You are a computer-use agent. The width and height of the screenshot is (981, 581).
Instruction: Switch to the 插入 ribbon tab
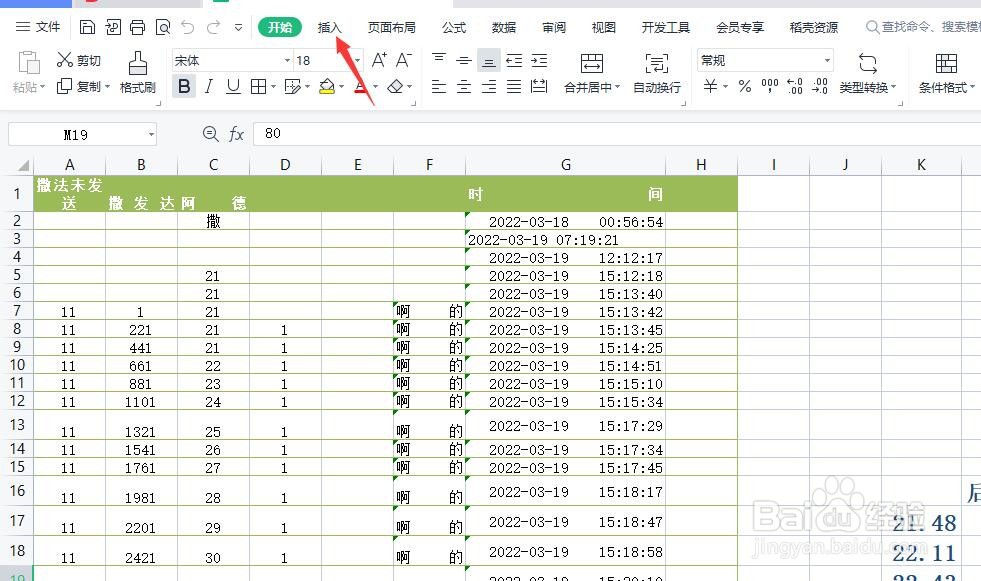click(329, 27)
